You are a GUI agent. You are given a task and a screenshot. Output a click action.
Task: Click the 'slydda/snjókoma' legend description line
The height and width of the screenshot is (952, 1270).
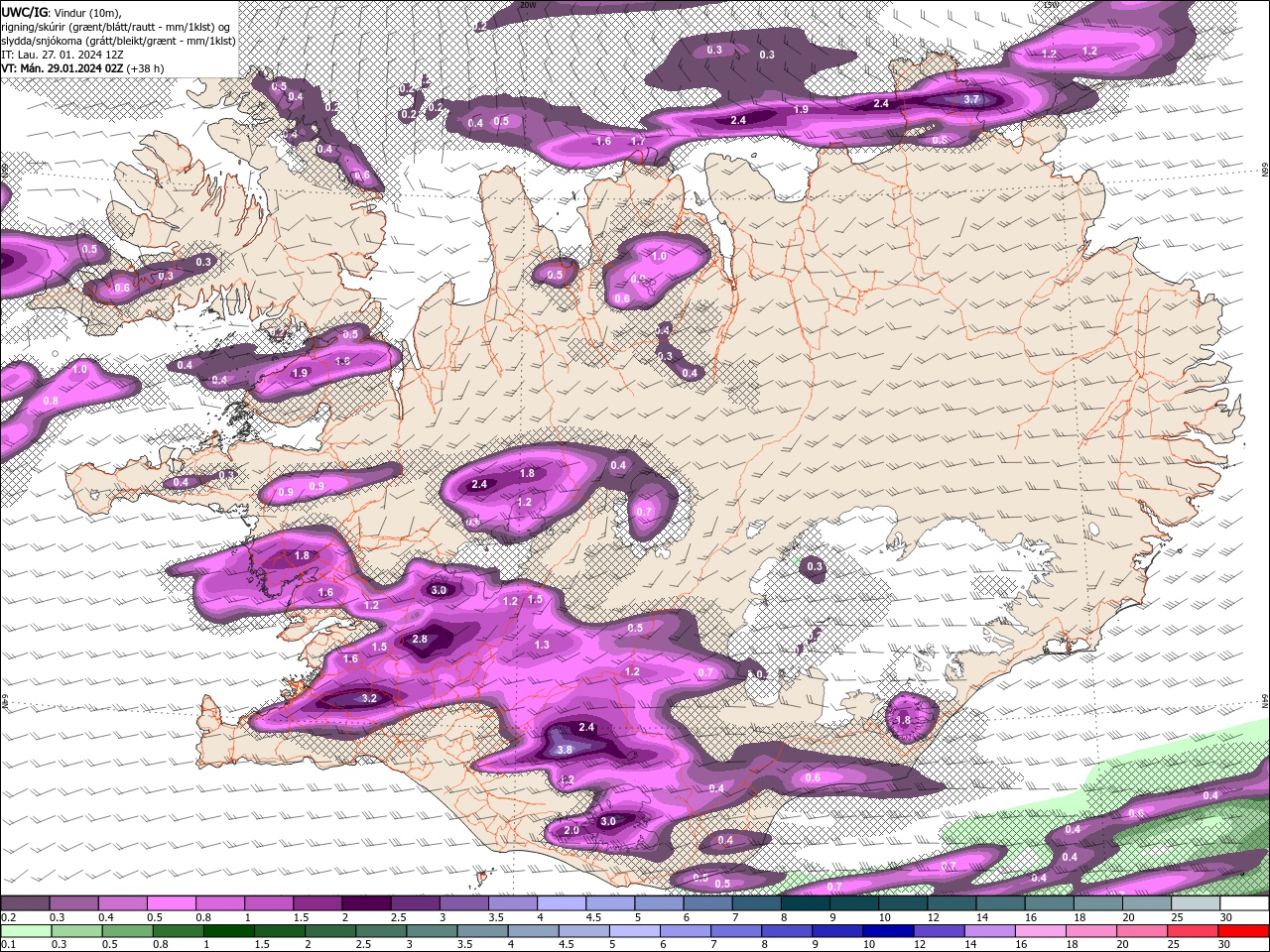pos(118,41)
